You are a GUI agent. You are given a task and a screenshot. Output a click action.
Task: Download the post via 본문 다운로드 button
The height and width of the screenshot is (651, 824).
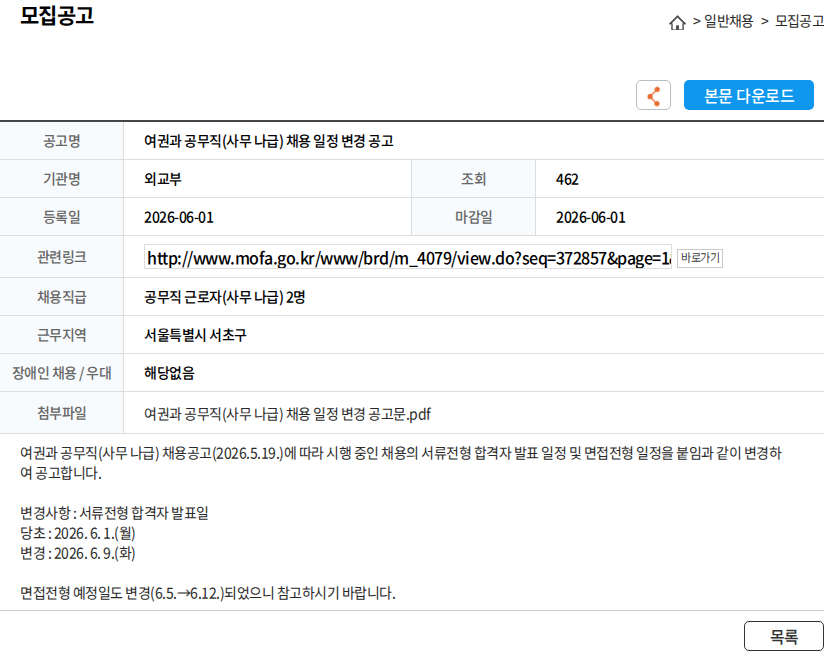point(748,95)
